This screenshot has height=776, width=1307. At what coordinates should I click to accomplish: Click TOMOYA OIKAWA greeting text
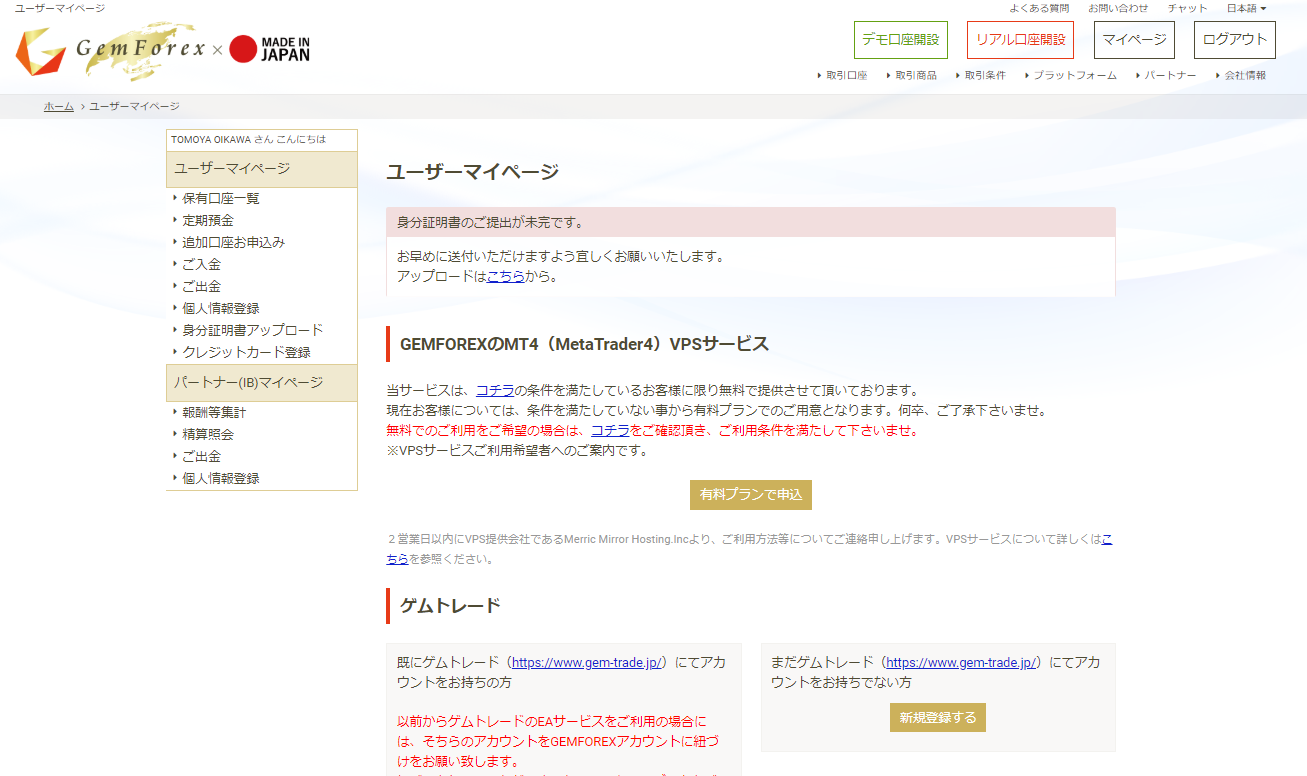point(248,139)
